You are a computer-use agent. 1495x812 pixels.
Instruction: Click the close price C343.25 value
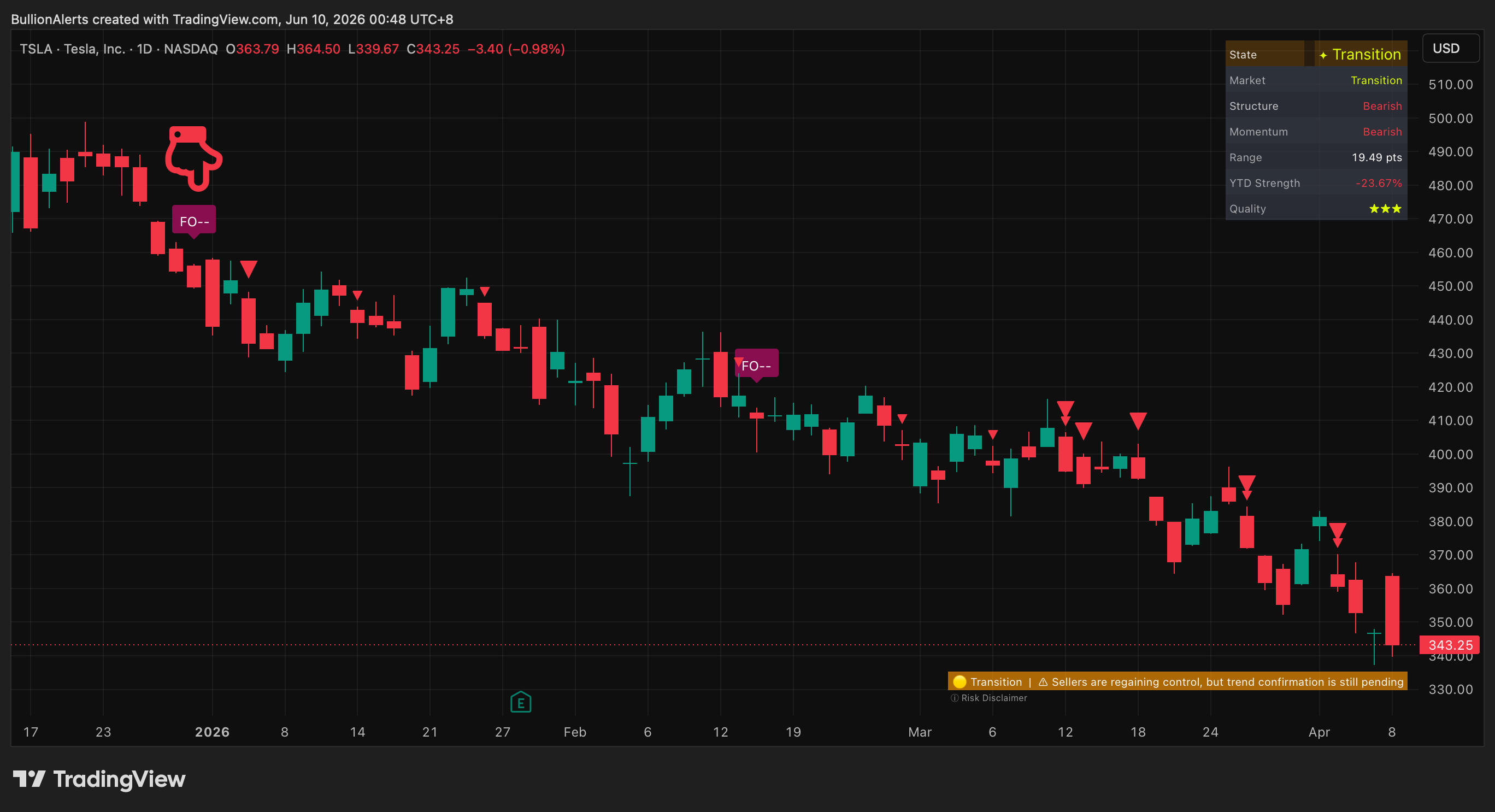[432, 49]
